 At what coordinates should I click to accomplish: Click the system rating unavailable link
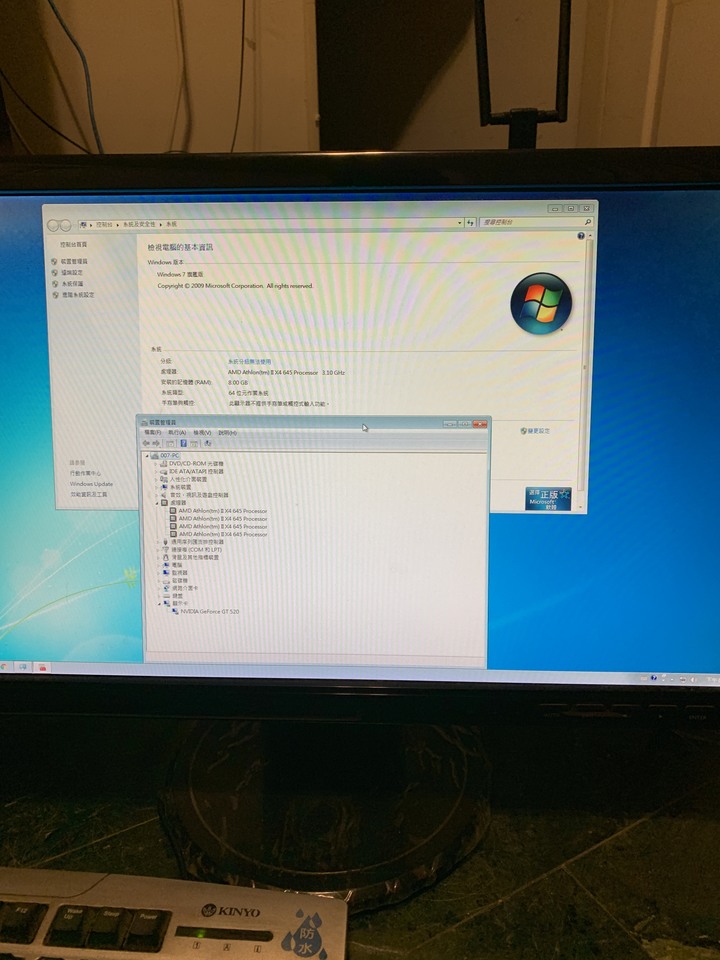[x=249, y=362]
